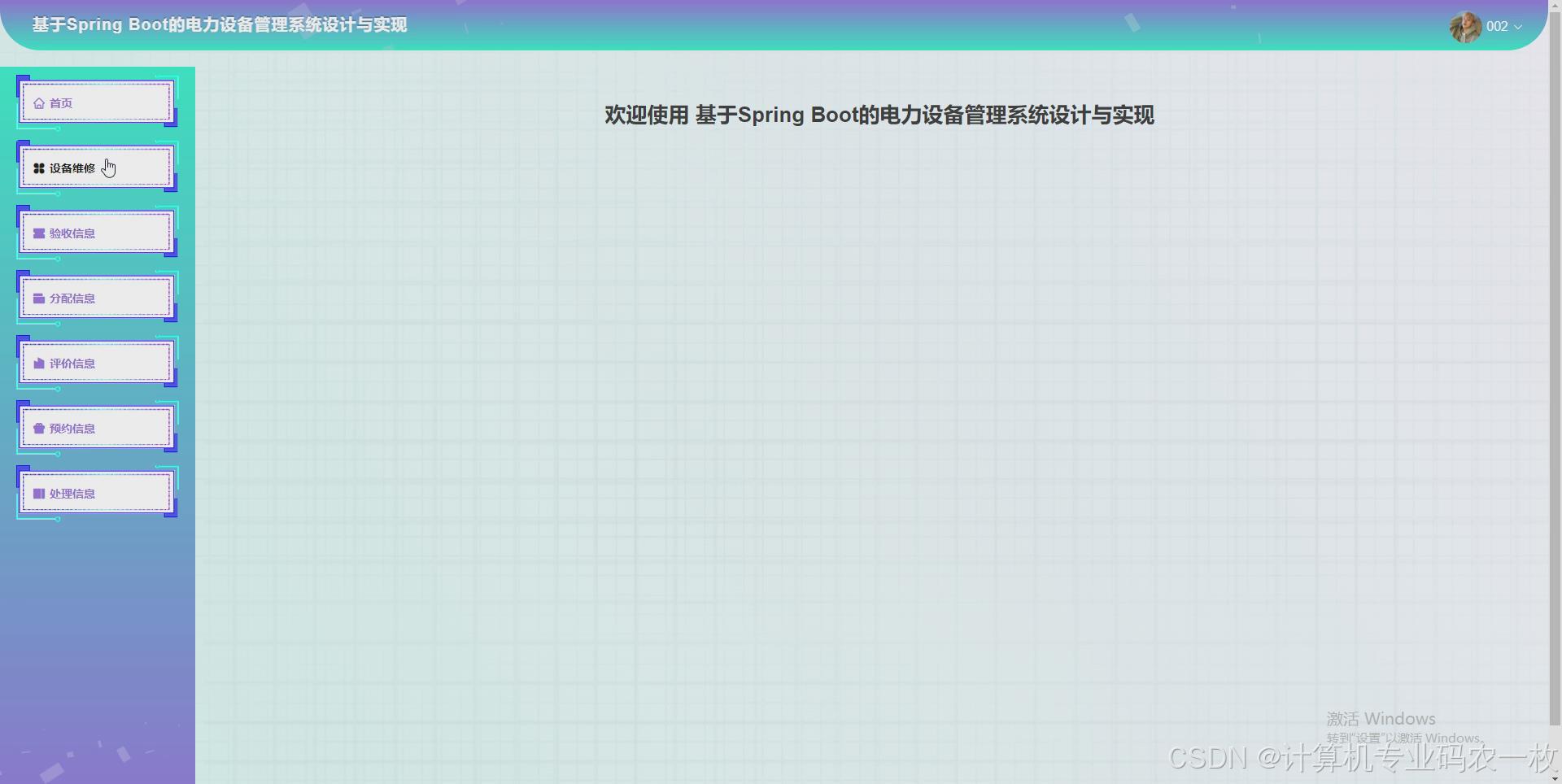Open the 预约信息 section

[x=95, y=429]
